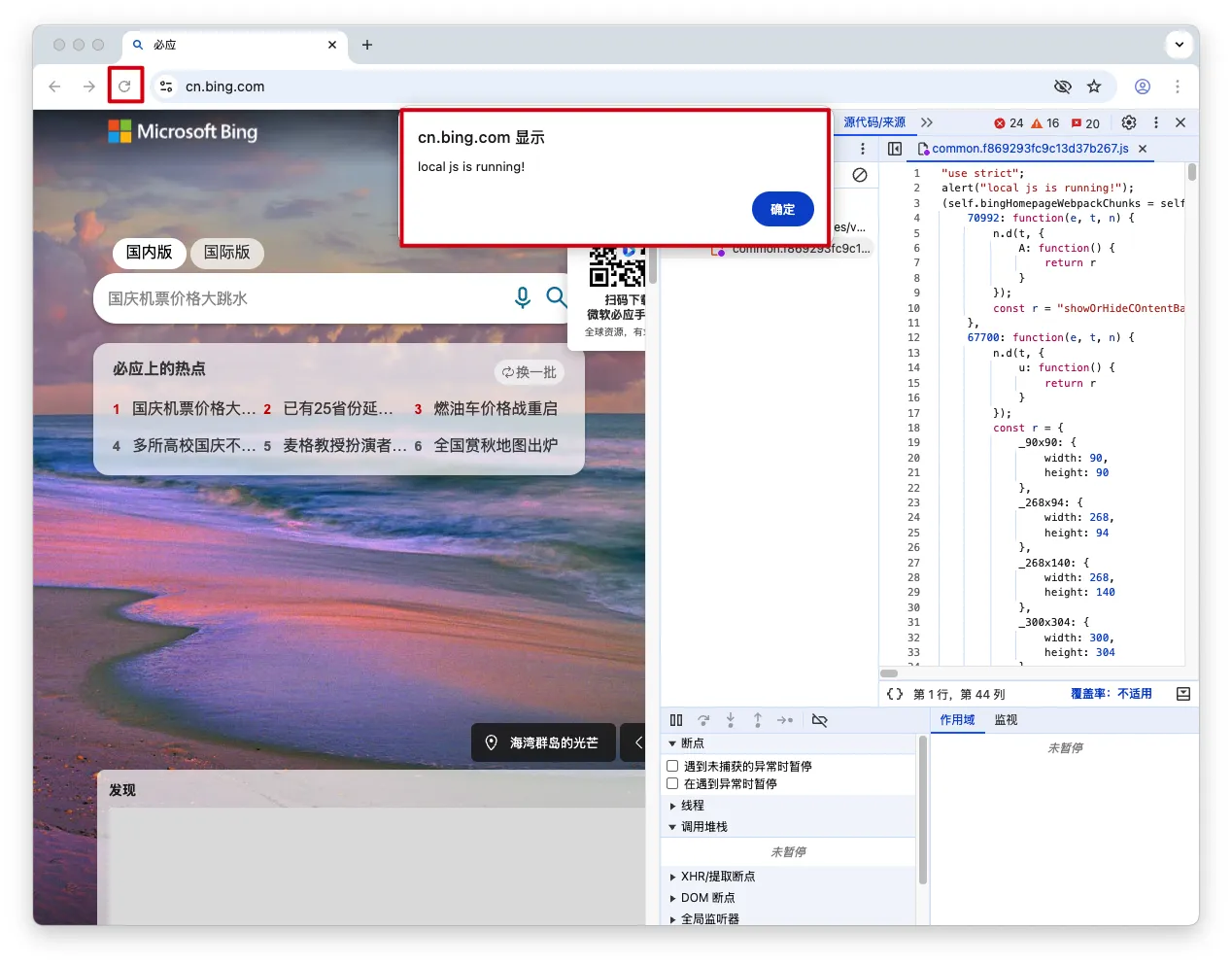Open DevTools settings gear

pos(1128,122)
